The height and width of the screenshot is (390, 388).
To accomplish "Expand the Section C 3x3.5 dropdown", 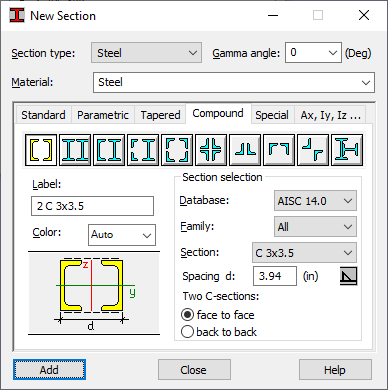I will click(x=304, y=253).
